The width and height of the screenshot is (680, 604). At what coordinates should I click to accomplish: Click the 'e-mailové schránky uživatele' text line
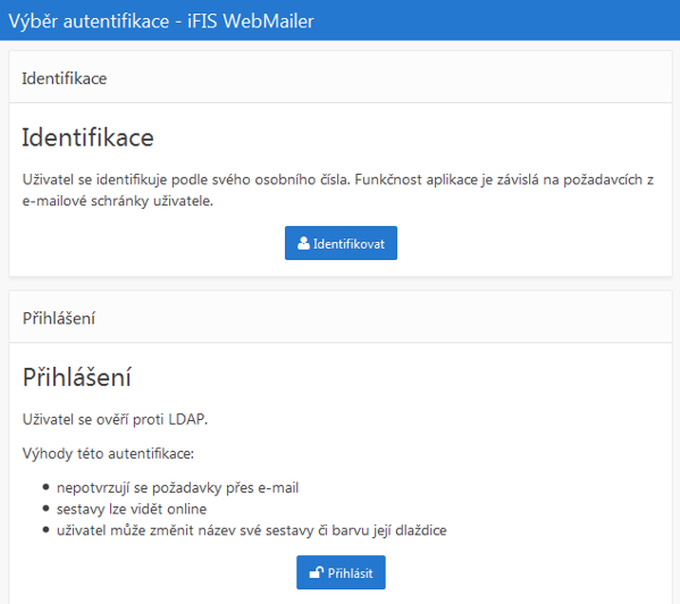[x=118, y=201]
